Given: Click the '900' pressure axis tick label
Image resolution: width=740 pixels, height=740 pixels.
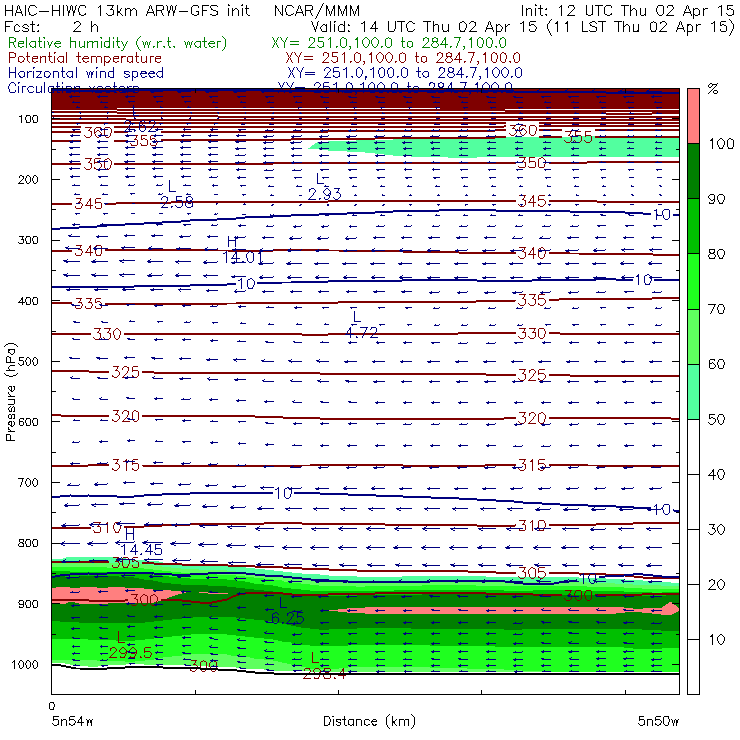Looking at the screenshot, I should (x=28, y=604).
